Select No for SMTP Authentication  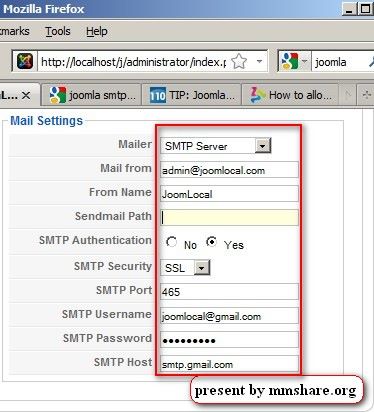(x=171, y=242)
